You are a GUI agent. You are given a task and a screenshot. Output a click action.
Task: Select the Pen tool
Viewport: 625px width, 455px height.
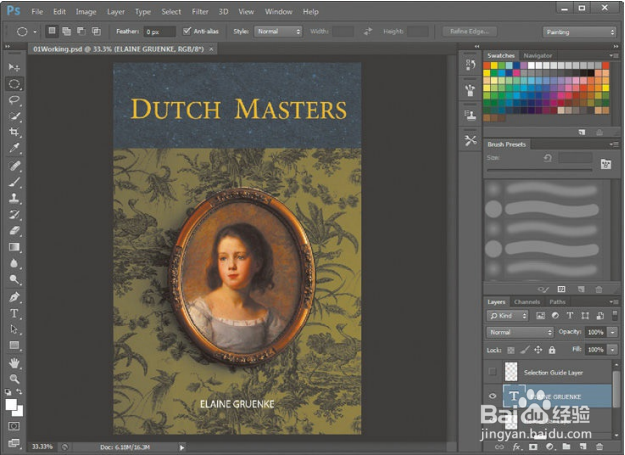click(14, 297)
